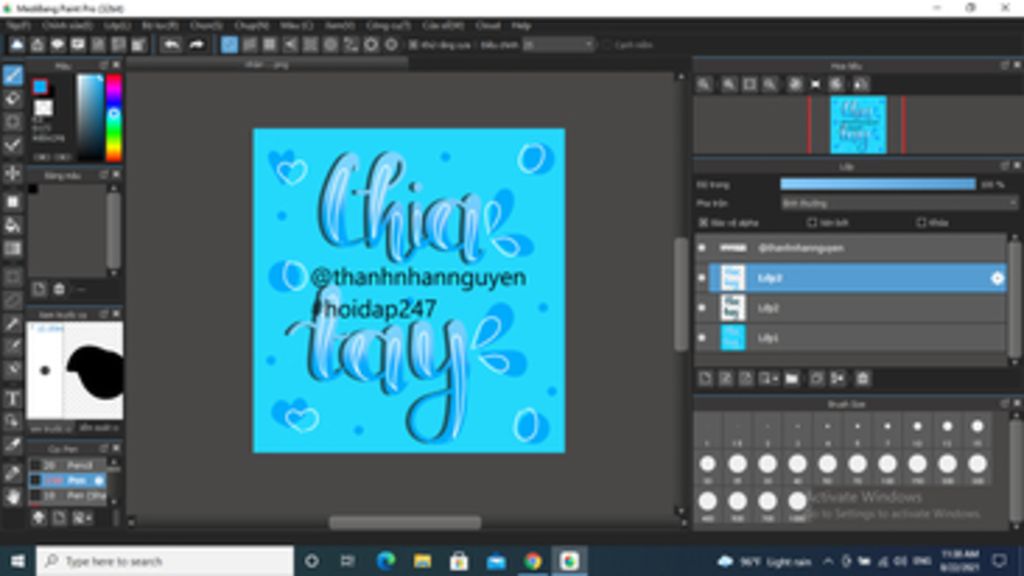Select the Move tool
This screenshot has height=576, width=1024.
tap(12, 174)
